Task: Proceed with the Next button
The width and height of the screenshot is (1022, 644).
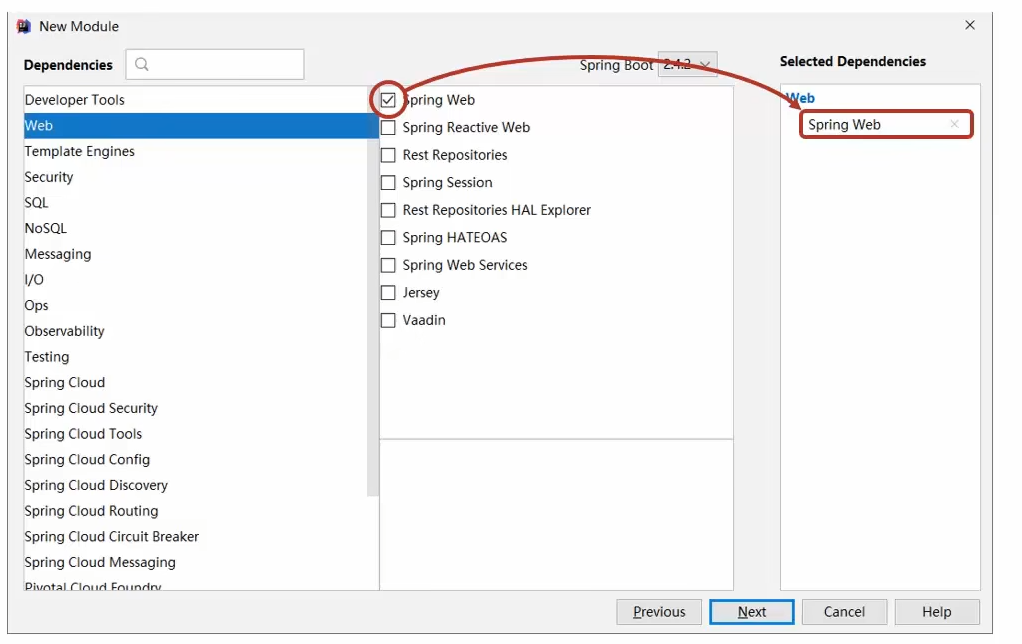Action: (752, 611)
